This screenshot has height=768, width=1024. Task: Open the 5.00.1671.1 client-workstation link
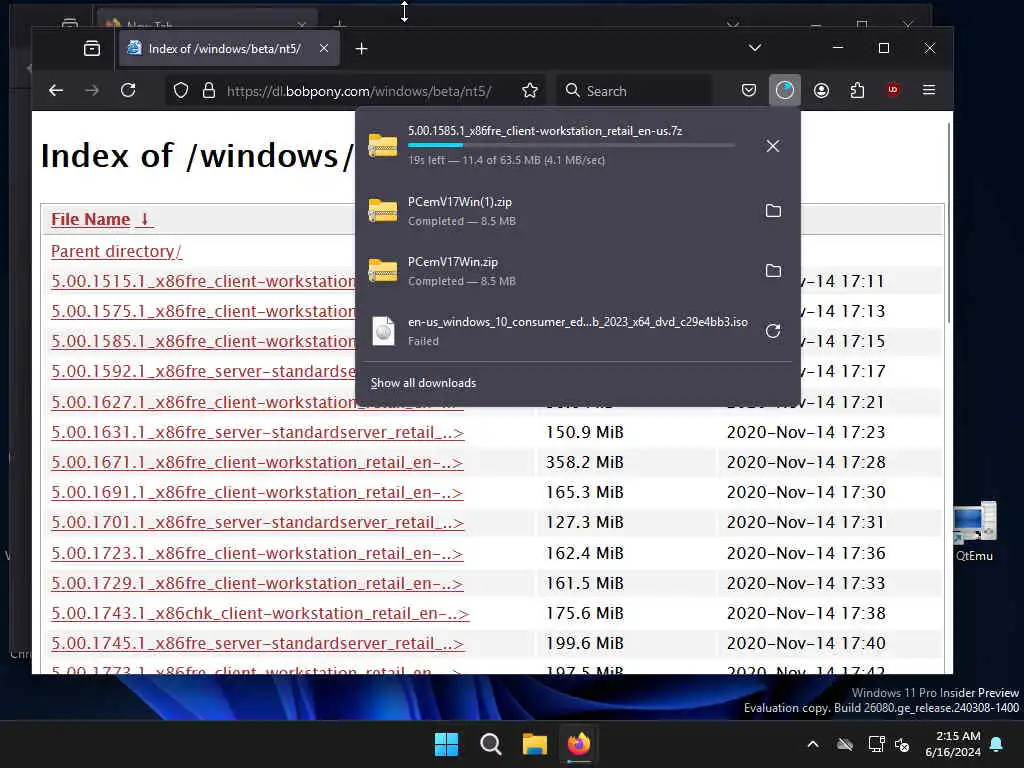[x=257, y=462]
